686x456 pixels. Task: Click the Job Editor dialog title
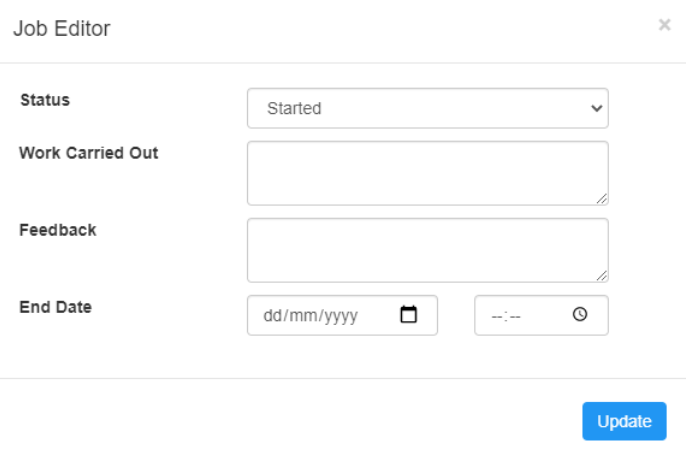tap(61, 29)
